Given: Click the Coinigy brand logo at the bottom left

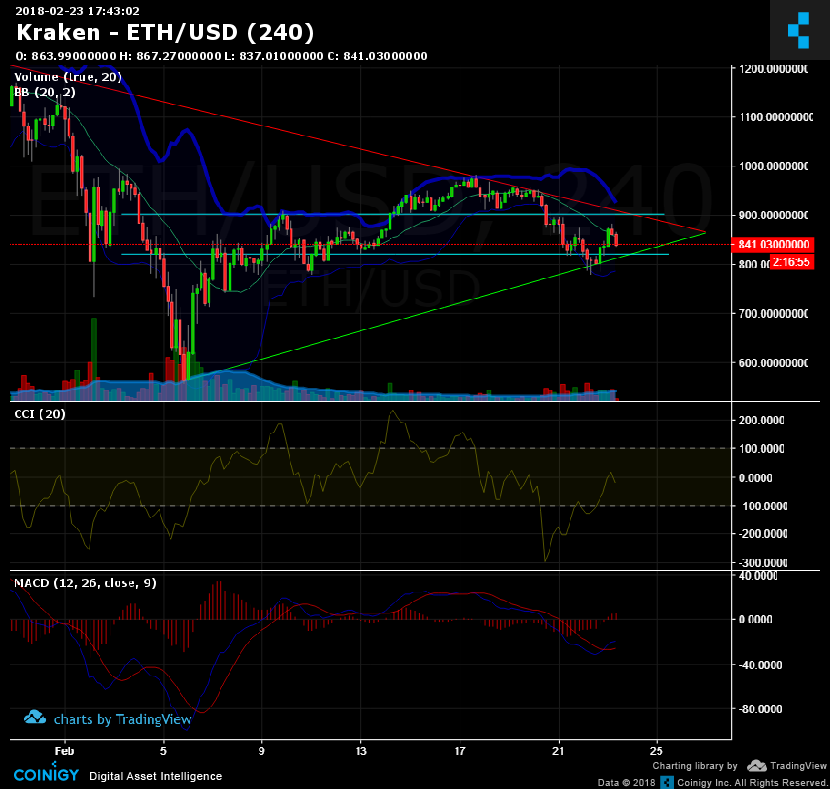Looking at the screenshot, I should 46,774.
